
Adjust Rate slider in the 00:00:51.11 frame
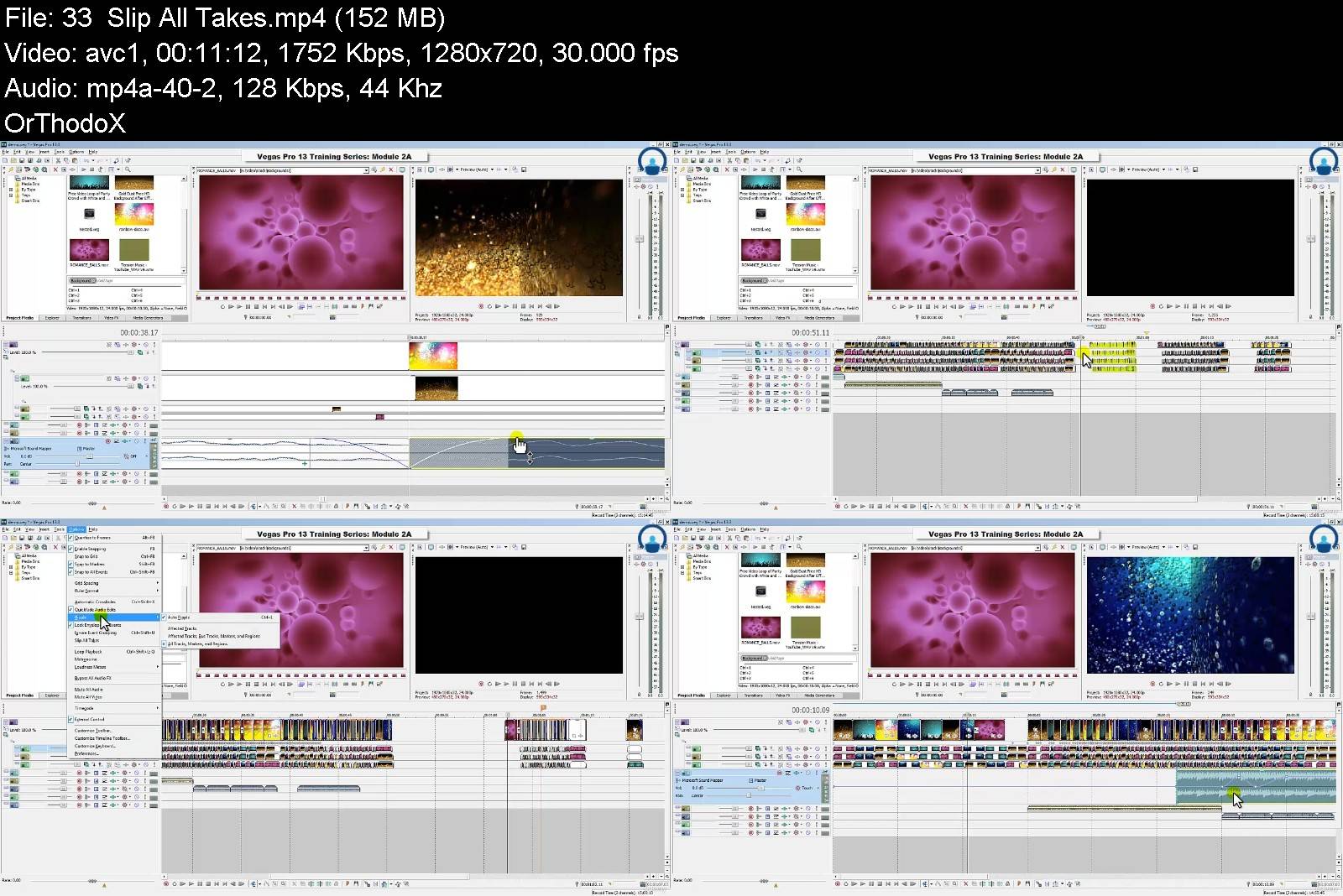pyautogui.click(x=764, y=503)
